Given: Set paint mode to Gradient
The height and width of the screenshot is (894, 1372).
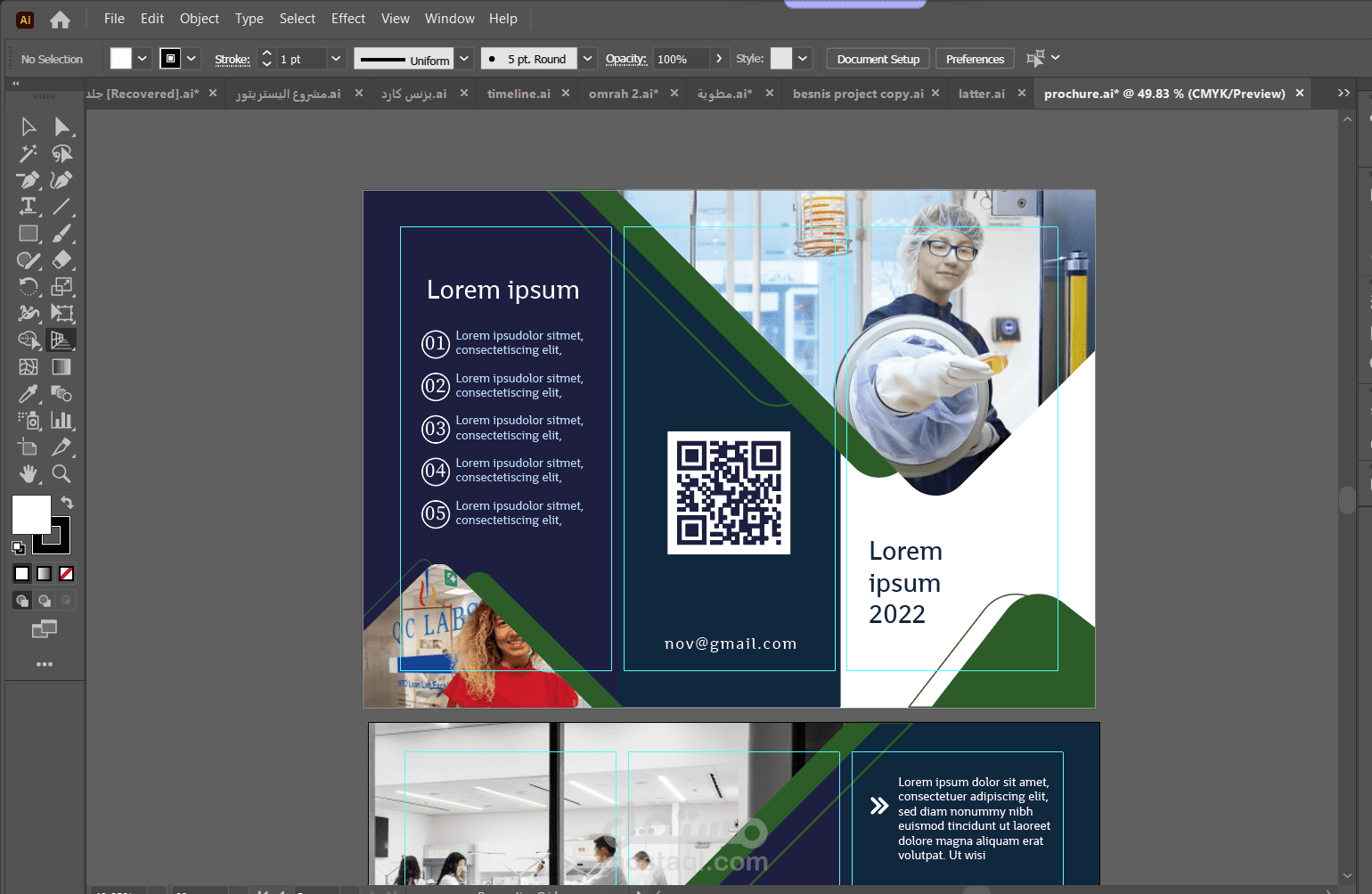Looking at the screenshot, I should (x=44, y=573).
